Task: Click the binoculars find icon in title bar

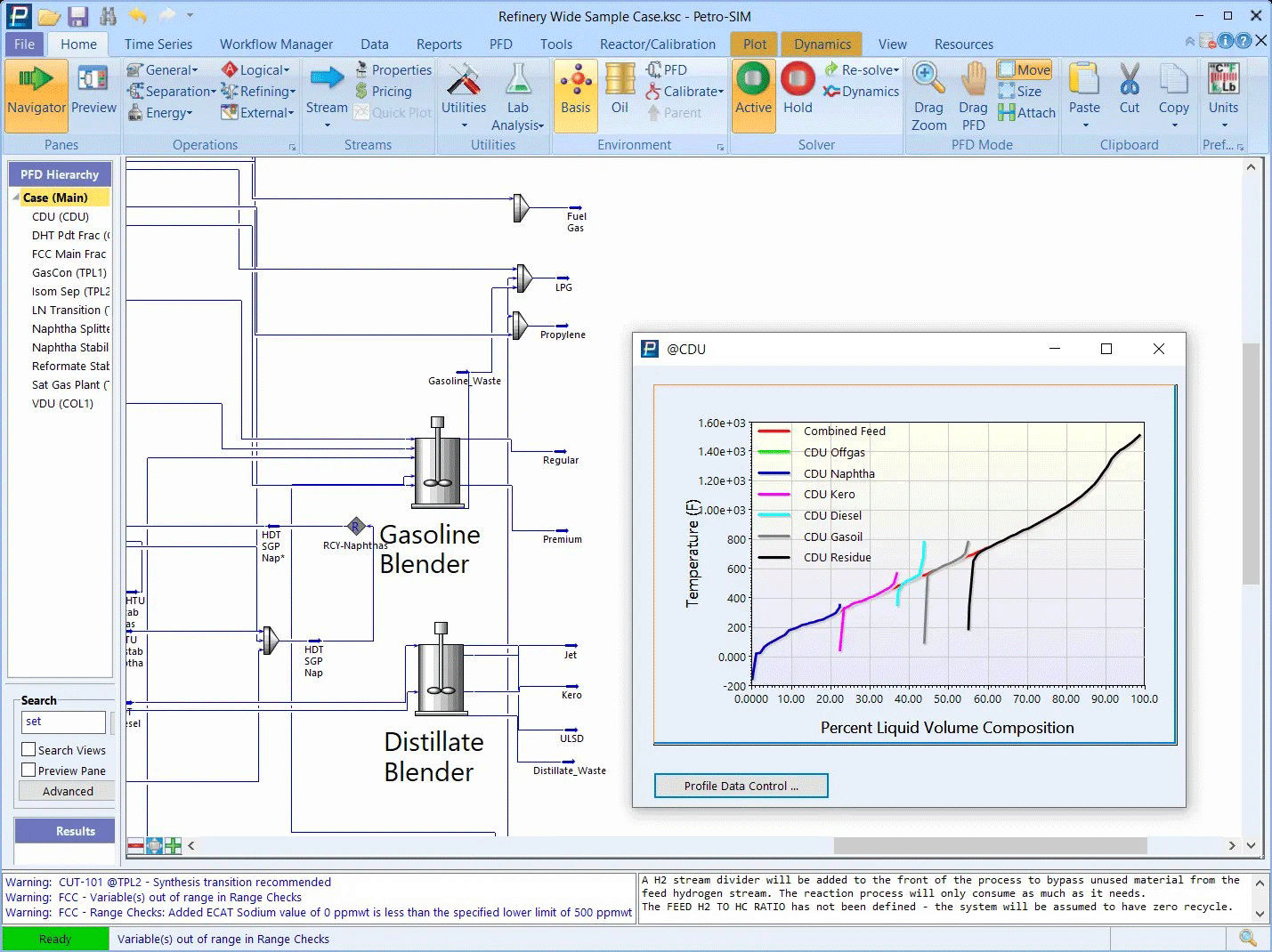Action: pyautogui.click(x=109, y=16)
